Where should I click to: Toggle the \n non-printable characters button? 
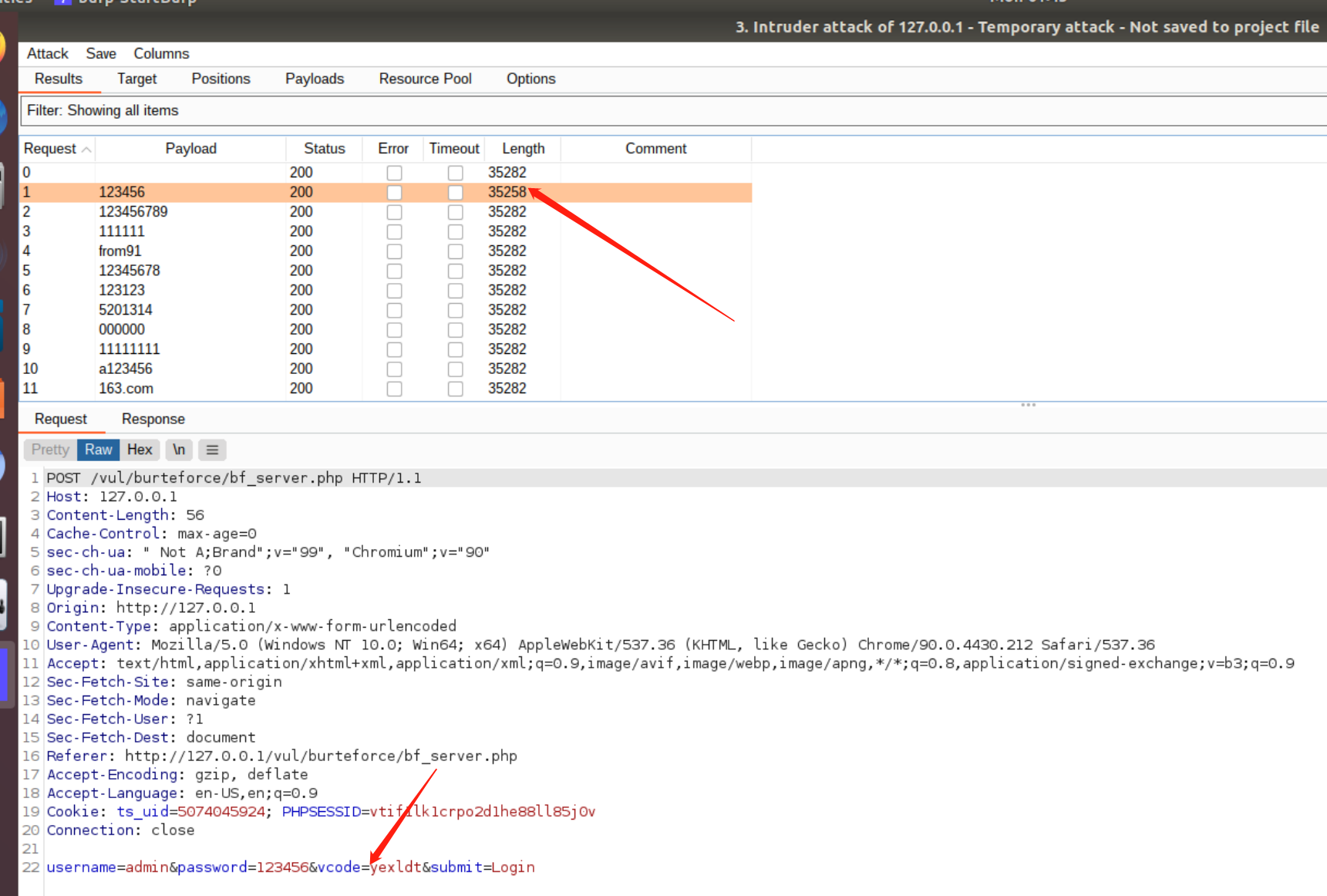click(x=179, y=450)
